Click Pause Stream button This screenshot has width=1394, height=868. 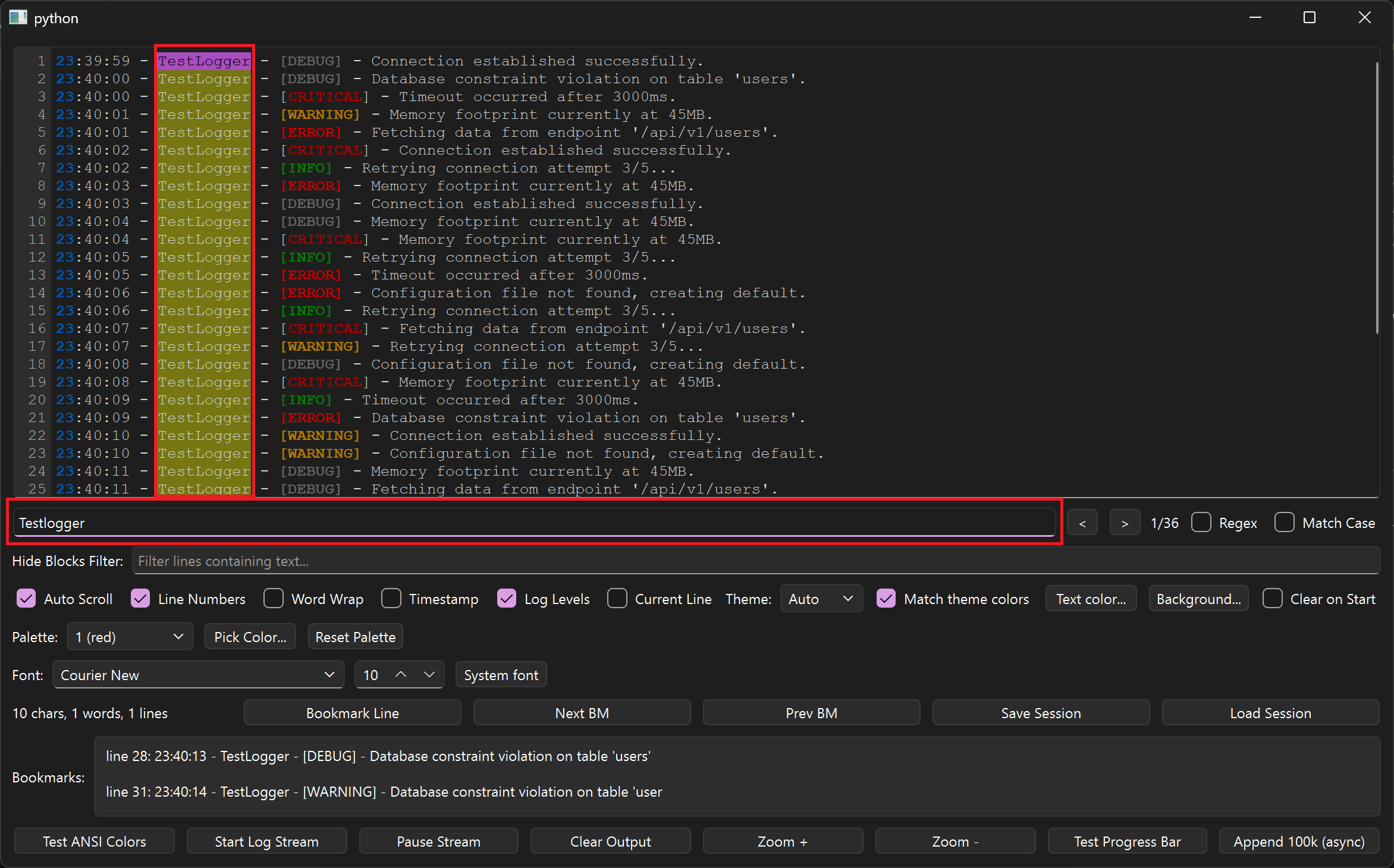click(438, 841)
